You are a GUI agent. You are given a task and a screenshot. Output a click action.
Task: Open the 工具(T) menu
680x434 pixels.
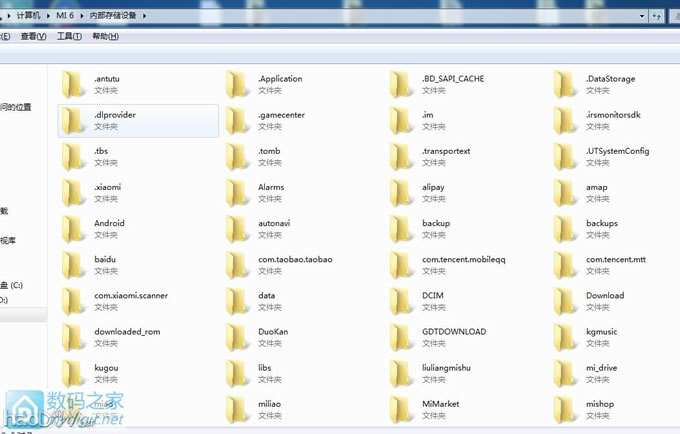[69, 37]
